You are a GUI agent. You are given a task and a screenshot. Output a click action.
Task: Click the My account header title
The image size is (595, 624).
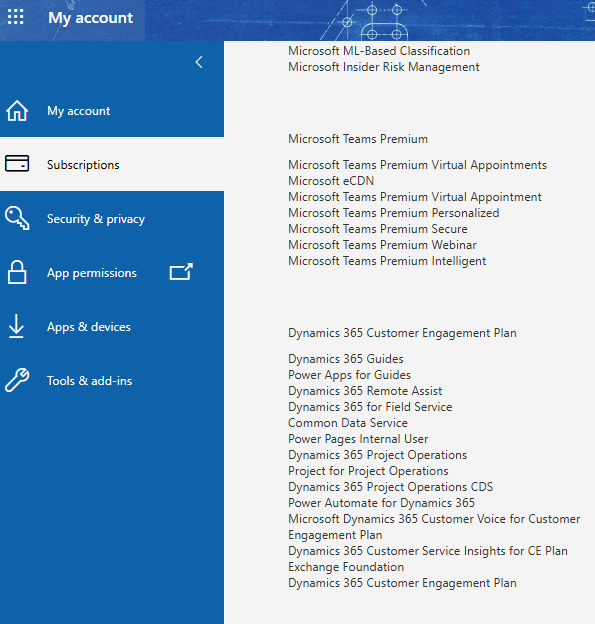point(90,18)
